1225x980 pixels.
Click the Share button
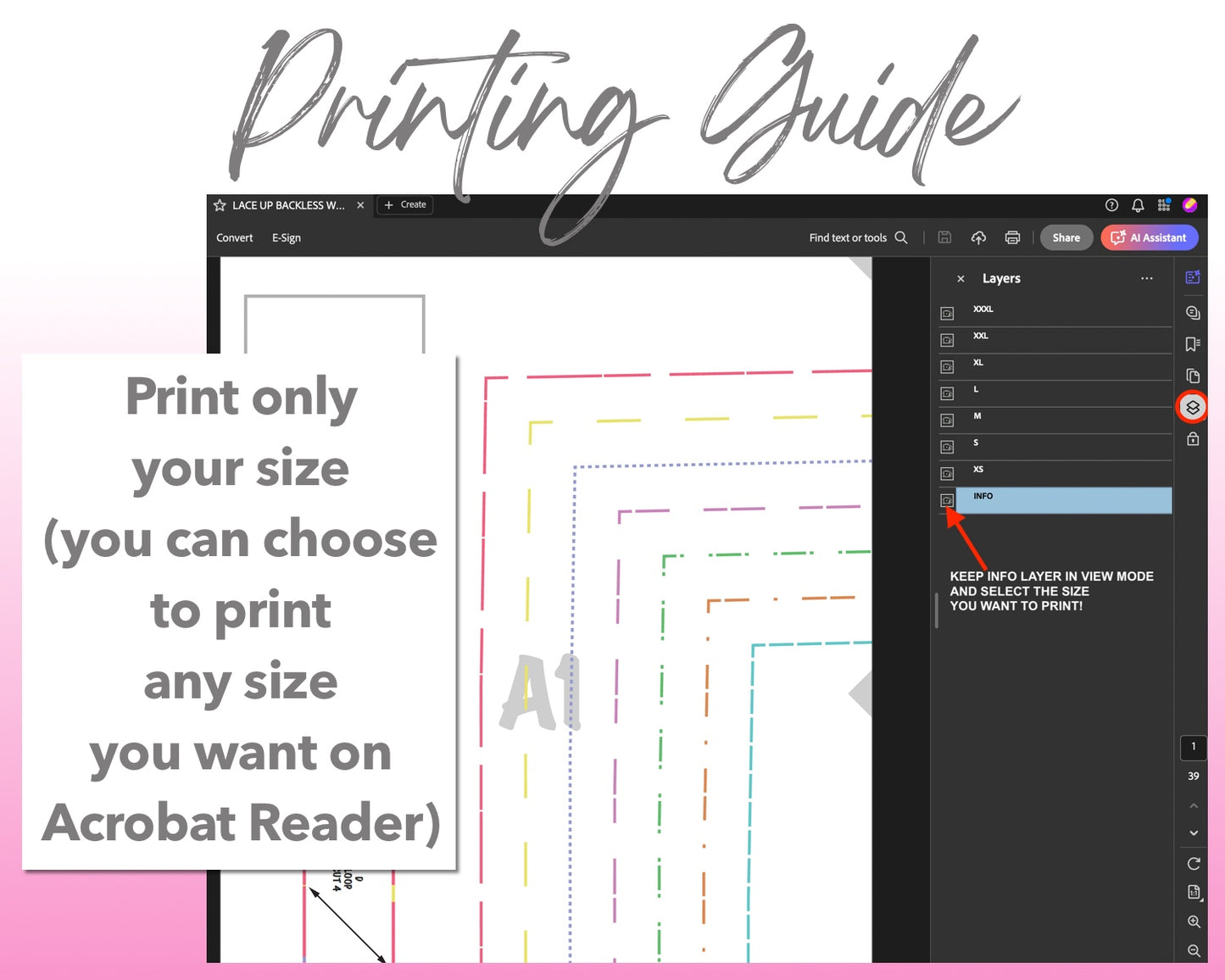point(1066,238)
